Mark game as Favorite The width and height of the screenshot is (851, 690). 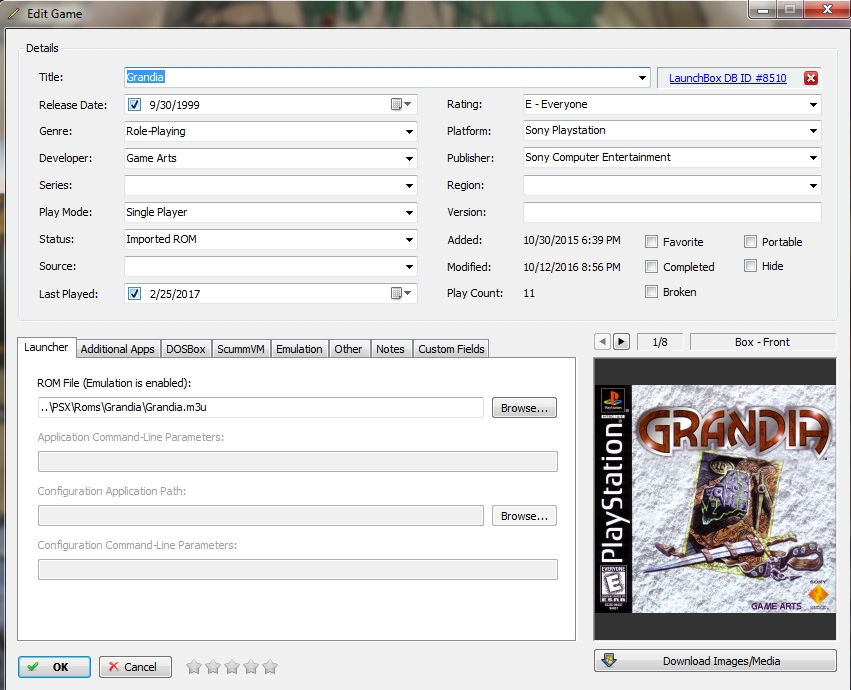[651, 242]
